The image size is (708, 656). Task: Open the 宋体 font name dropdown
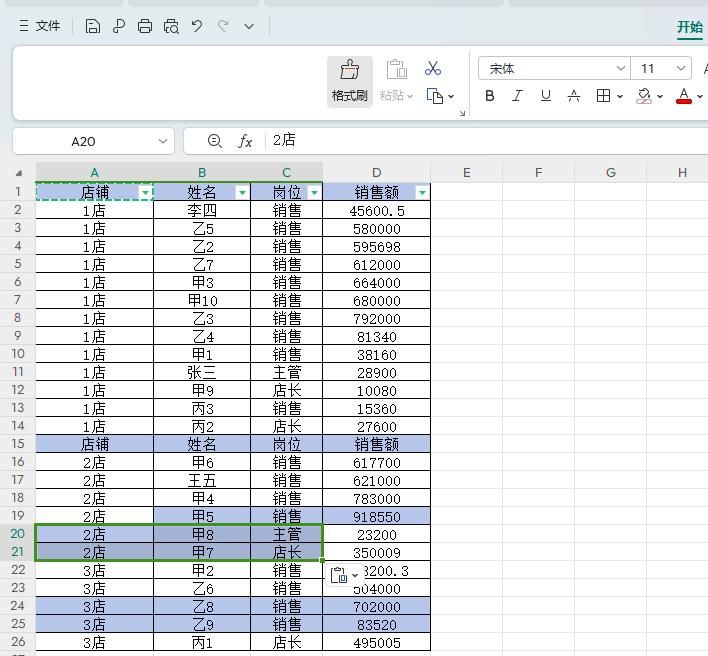[x=620, y=69]
